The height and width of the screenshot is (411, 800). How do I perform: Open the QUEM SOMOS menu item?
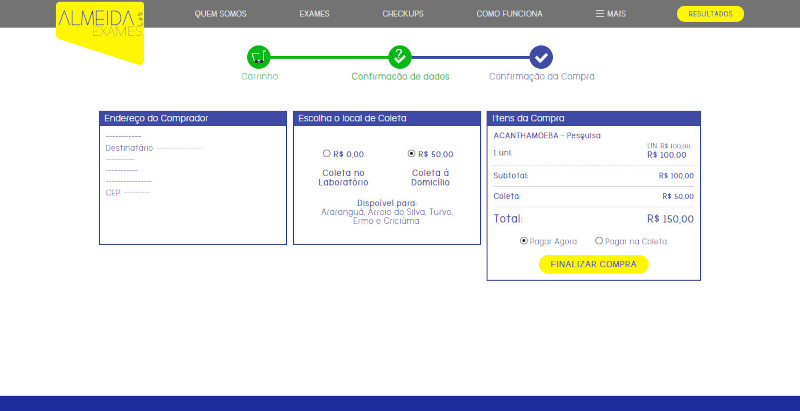pyautogui.click(x=220, y=14)
